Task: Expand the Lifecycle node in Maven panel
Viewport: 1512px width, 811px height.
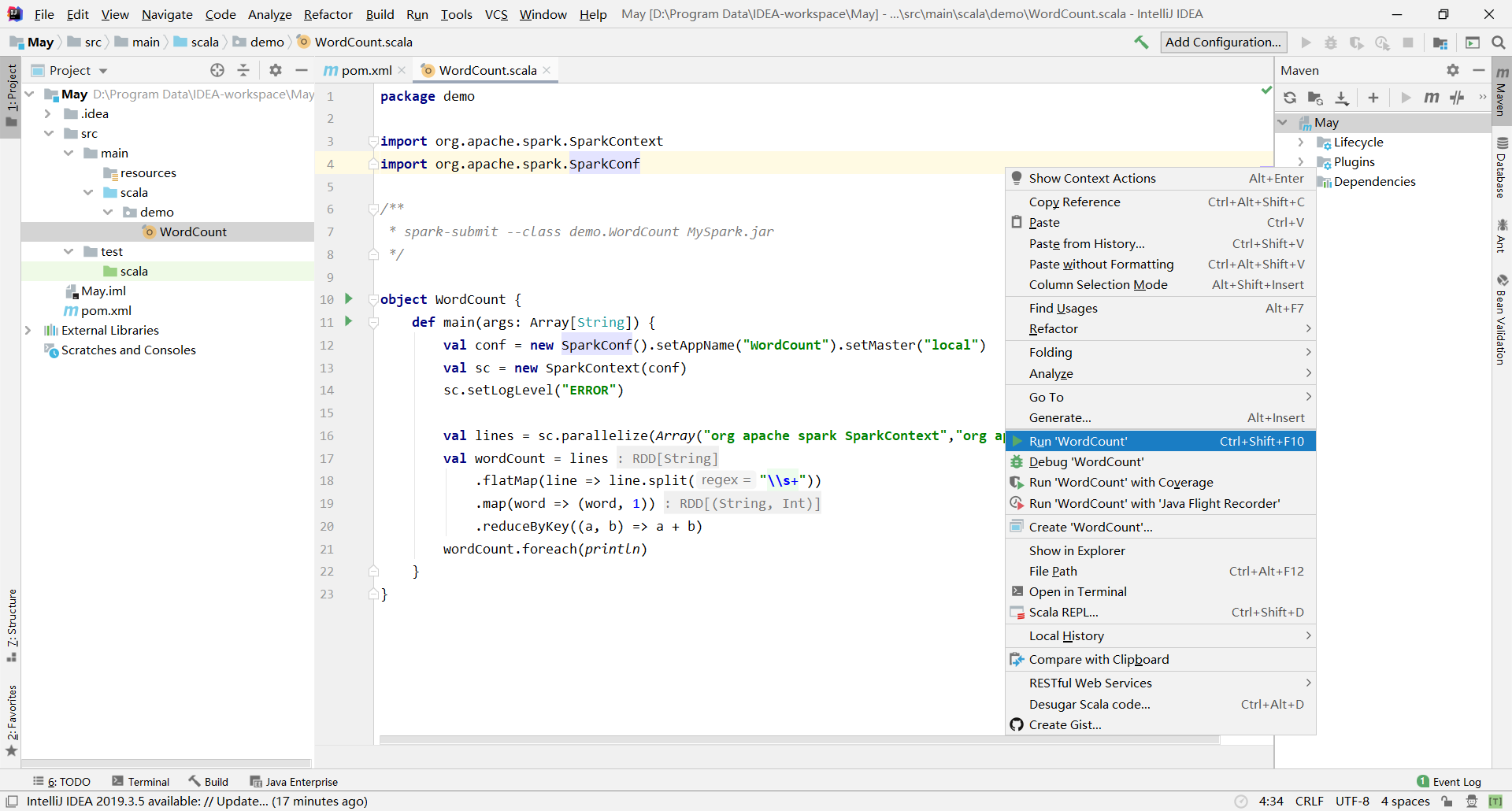Action: (1301, 143)
